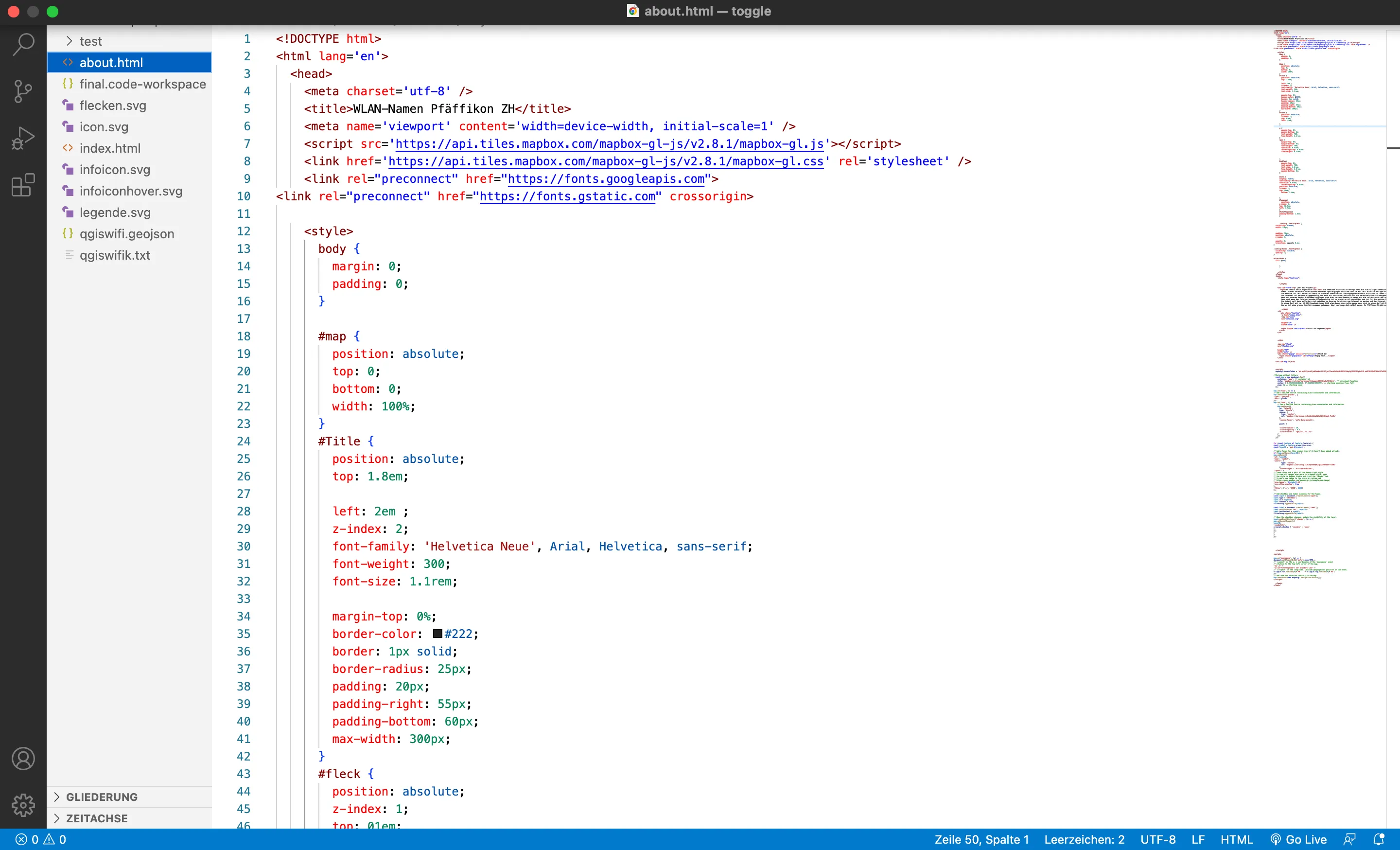Change UTF-8 file encoding
The image size is (1400, 850).
pos(1158,839)
